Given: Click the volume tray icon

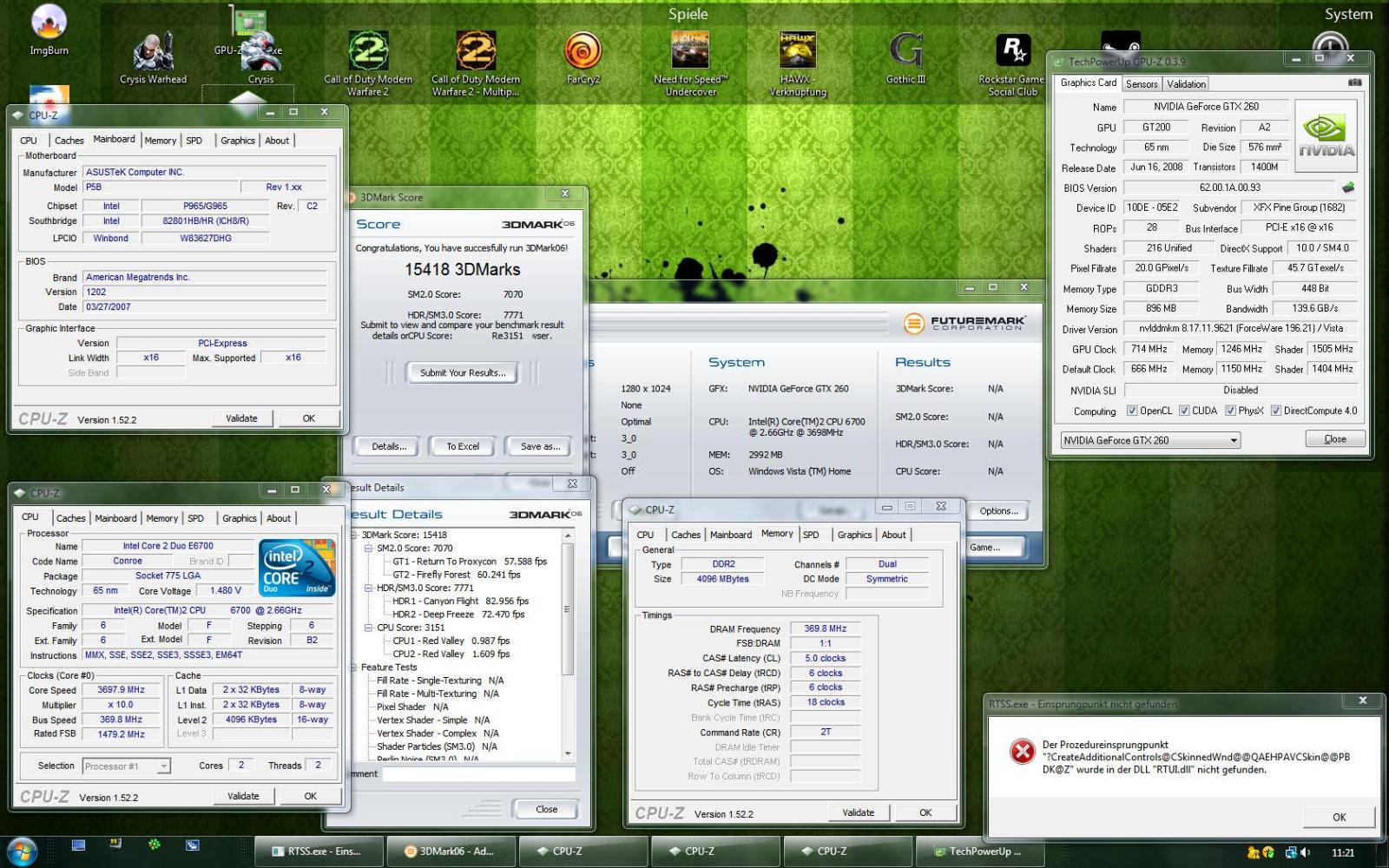Looking at the screenshot, I should pos(1305,852).
